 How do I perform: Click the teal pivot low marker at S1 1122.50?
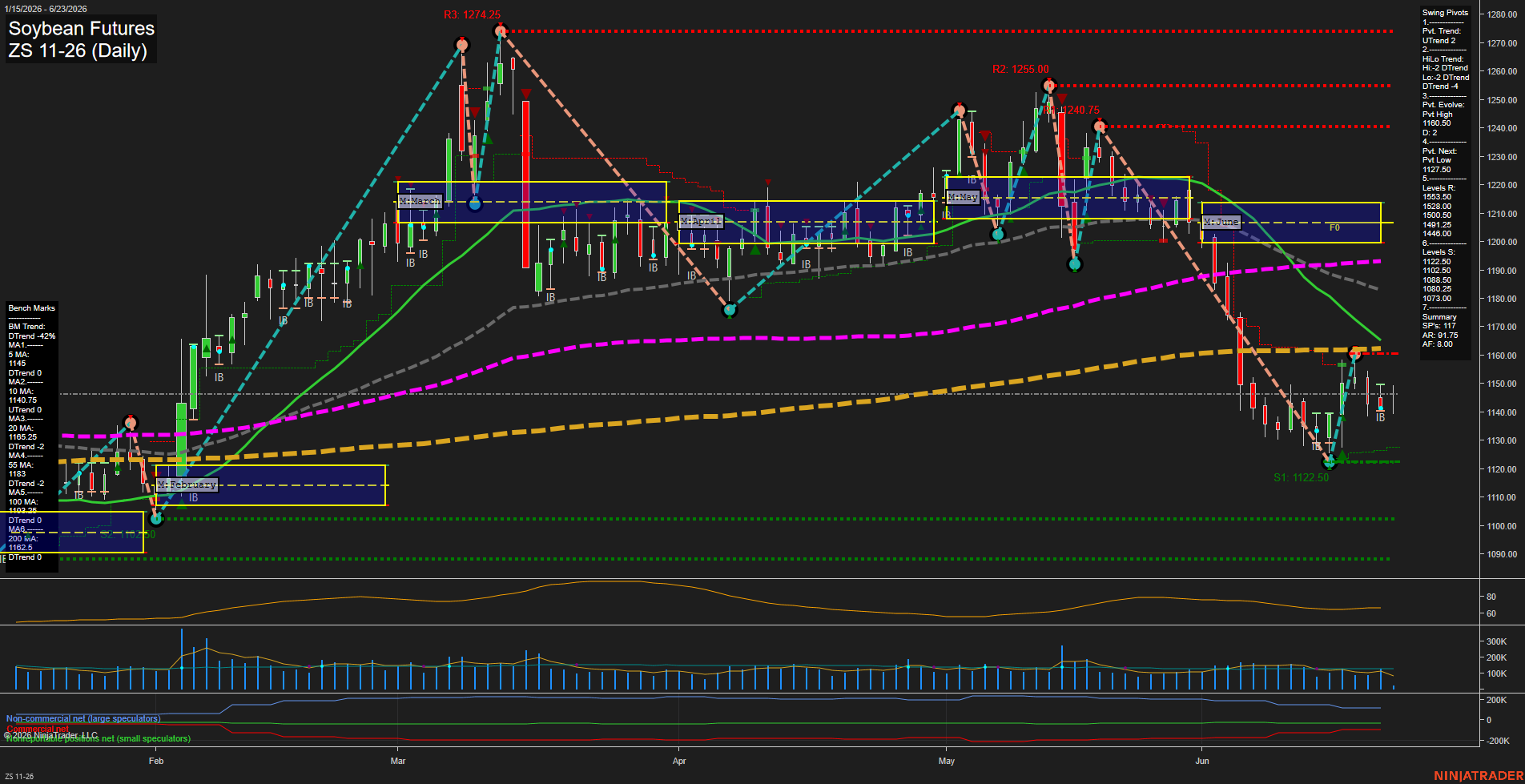[x=1330, y=462]
